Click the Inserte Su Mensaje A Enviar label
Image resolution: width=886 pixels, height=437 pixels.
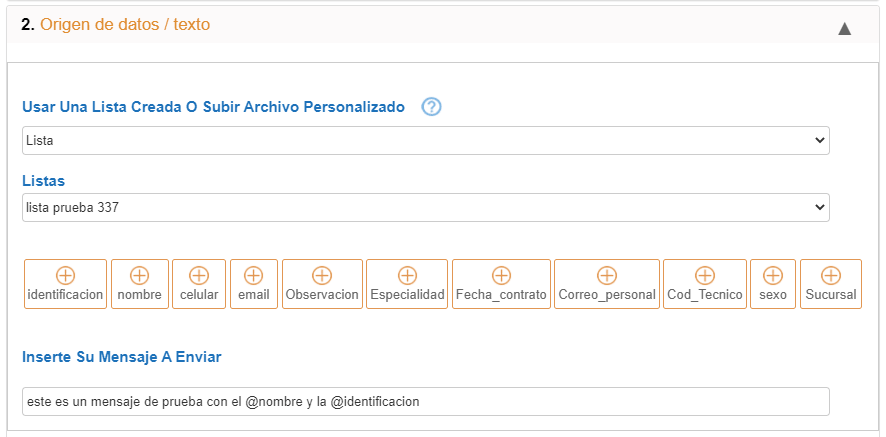pyautogui.click(x=121, y=357)
